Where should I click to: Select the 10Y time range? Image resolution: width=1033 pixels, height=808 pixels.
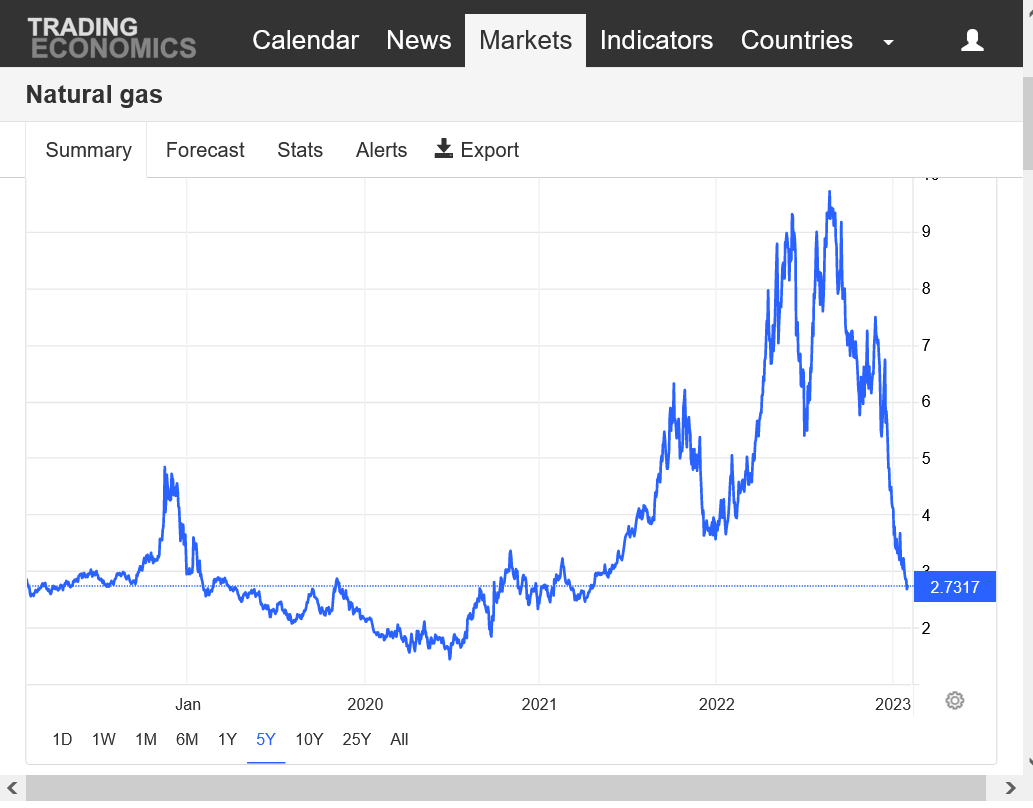coord(309,739)
